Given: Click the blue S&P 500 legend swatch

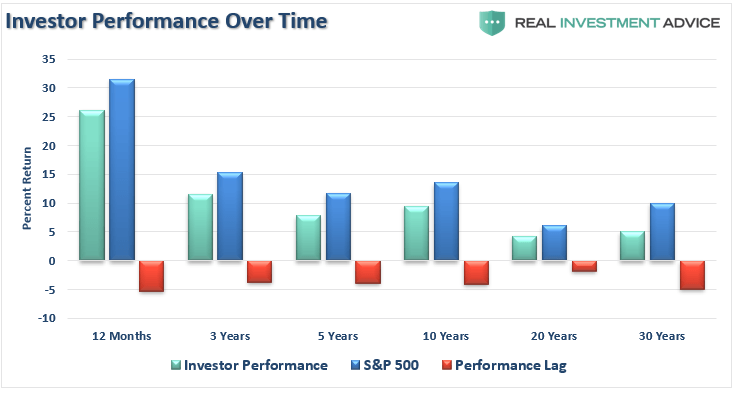Looking at the screenshot, I should point(356,365).
